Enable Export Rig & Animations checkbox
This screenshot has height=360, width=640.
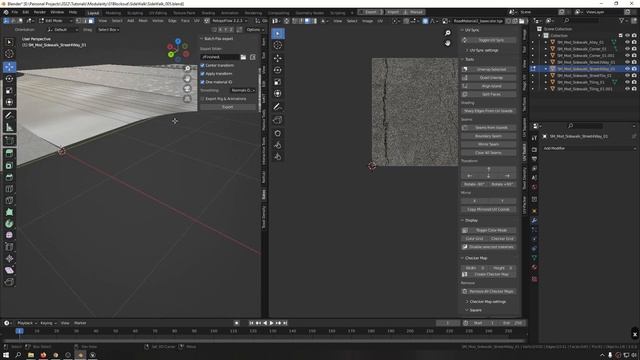[202, 99]
